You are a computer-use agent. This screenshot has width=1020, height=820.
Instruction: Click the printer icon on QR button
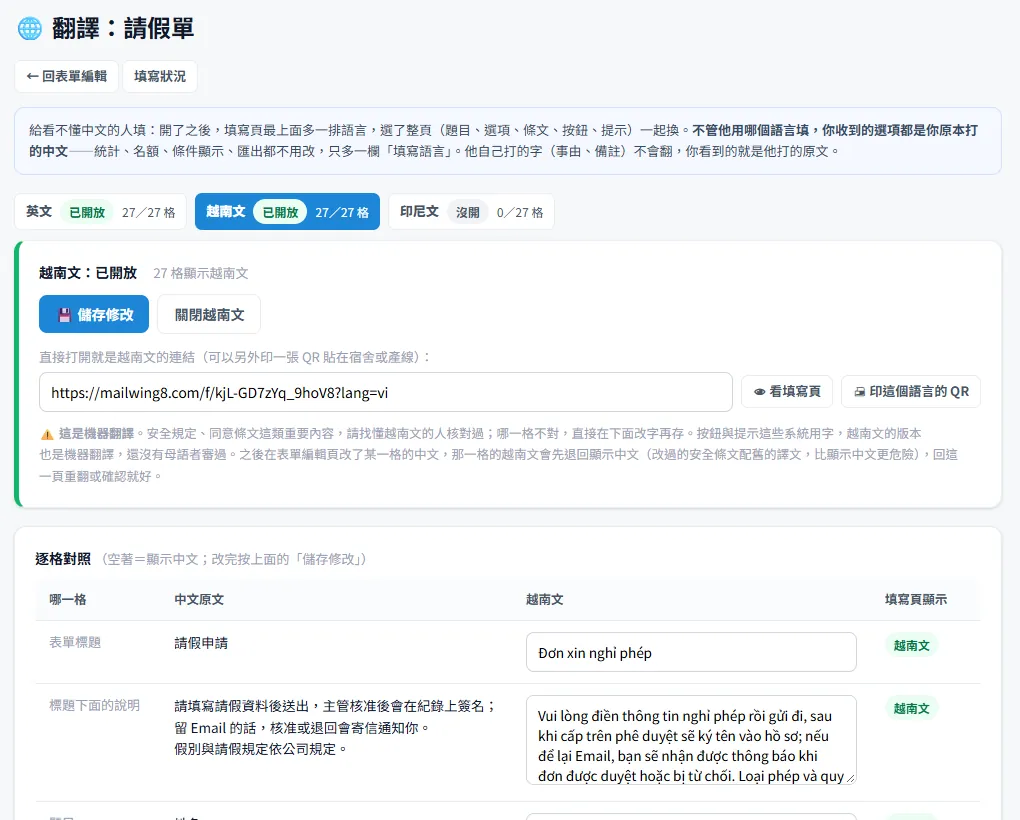(x=859, y=392)
